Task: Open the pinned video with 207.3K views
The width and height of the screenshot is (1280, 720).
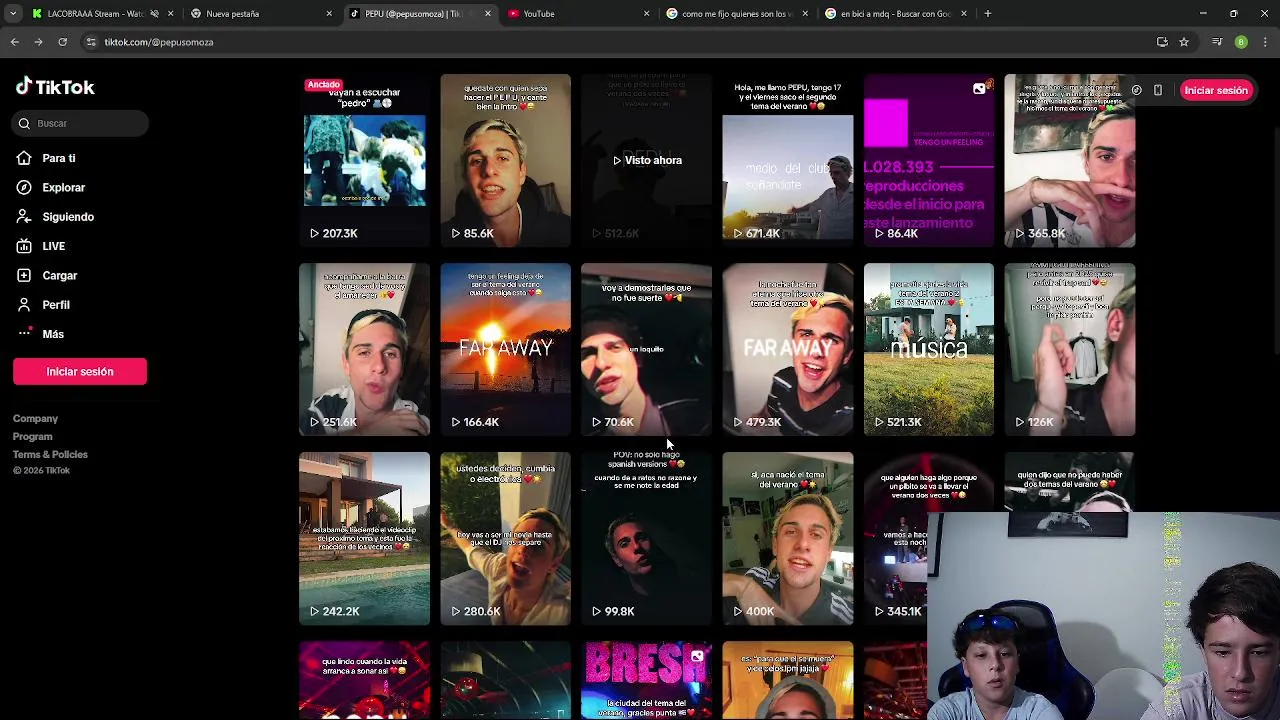Action: [364, 160]
